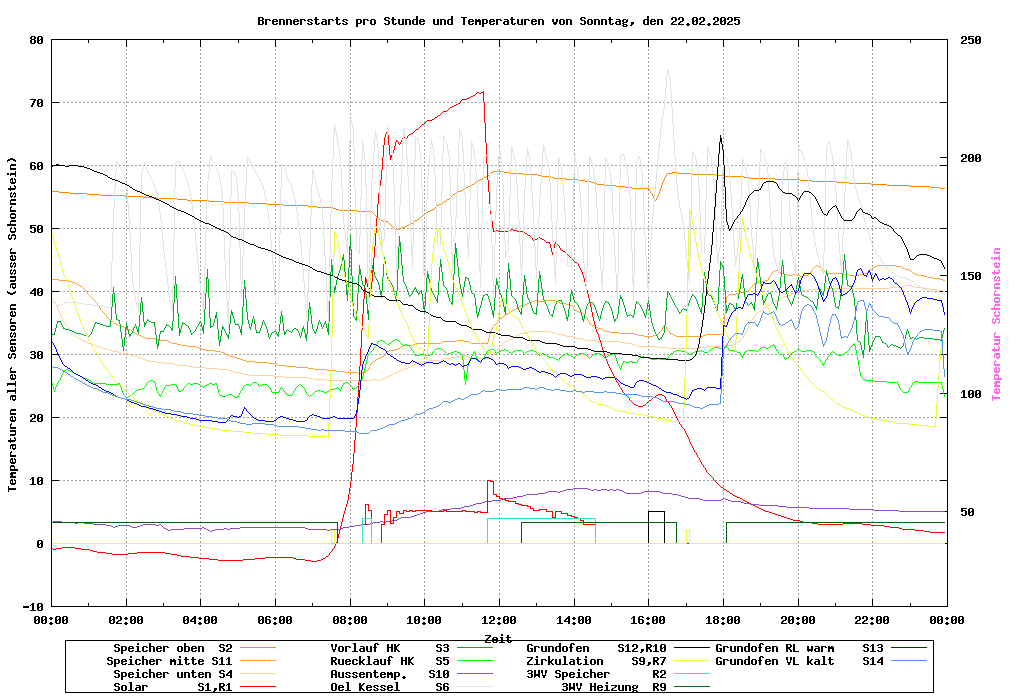1024x700 pixels.
Task: Click the 18:00 tick label on time axis
Action: click(723, 620)
